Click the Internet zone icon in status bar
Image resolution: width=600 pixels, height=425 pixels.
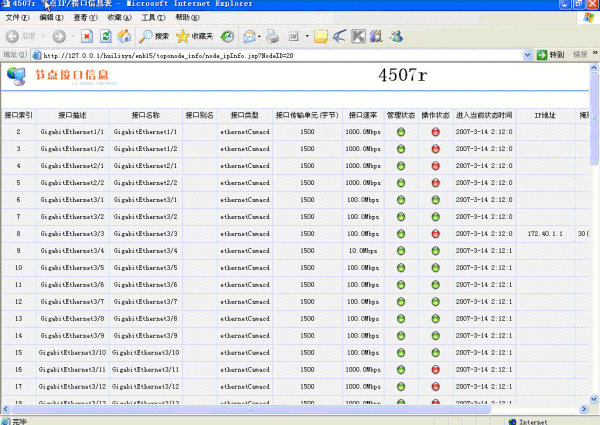pyautogui.click(x=512, y=422)
